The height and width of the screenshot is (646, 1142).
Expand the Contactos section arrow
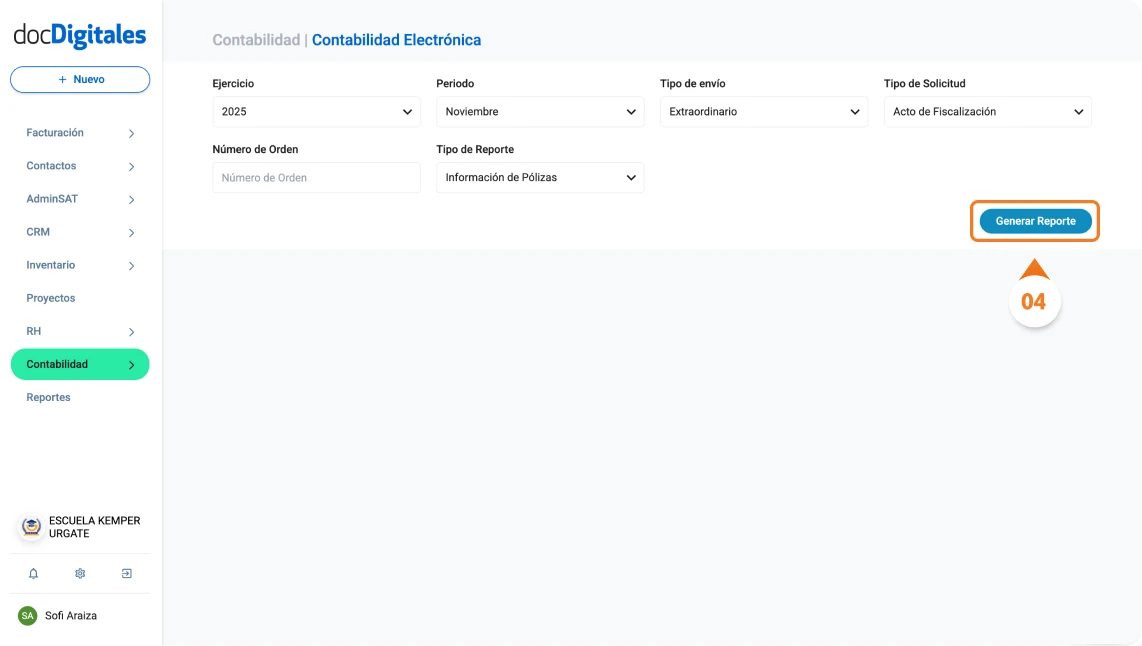coord(131,165)
